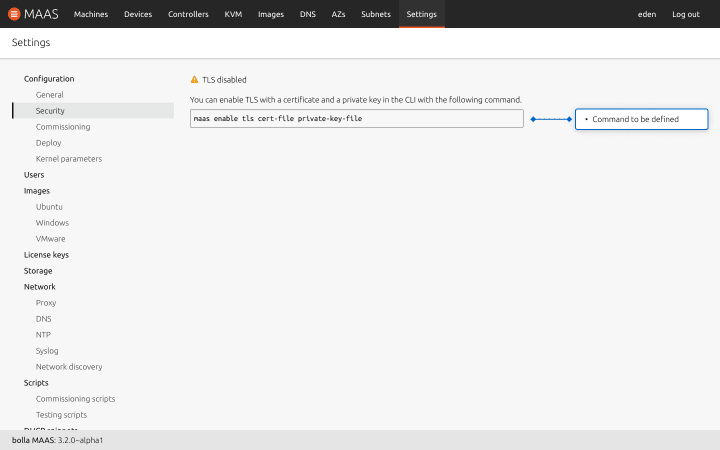720x450 pixels.
Task: Open the DNS tab in top bar
Action: (x=308, y=14)
